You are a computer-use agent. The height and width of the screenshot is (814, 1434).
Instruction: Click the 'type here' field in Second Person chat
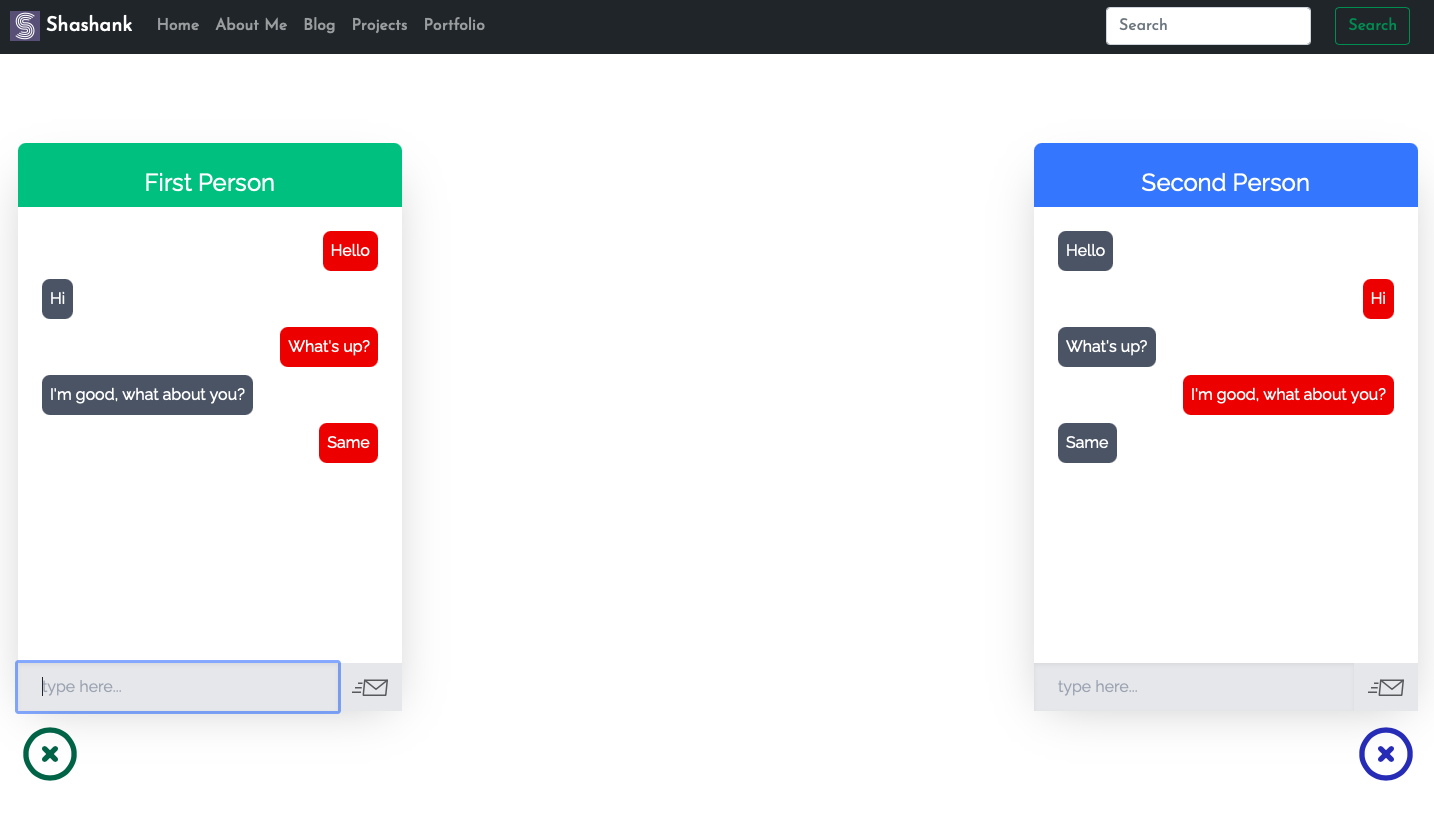coord(1193,687)
